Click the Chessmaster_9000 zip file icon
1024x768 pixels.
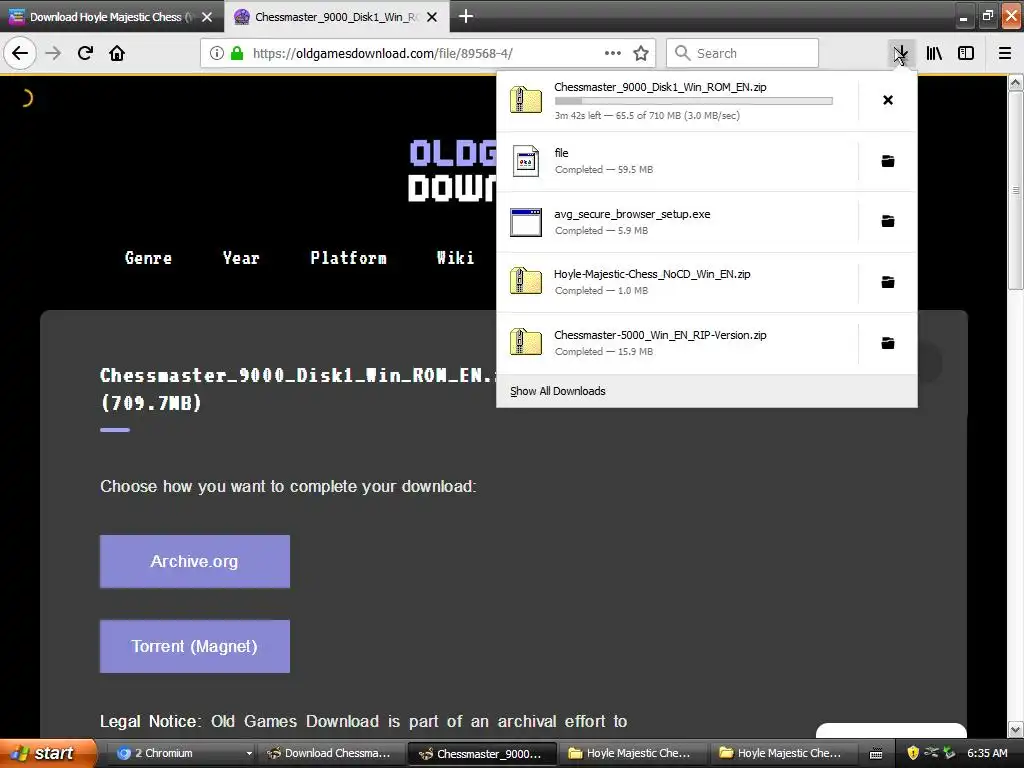[526, 100]
